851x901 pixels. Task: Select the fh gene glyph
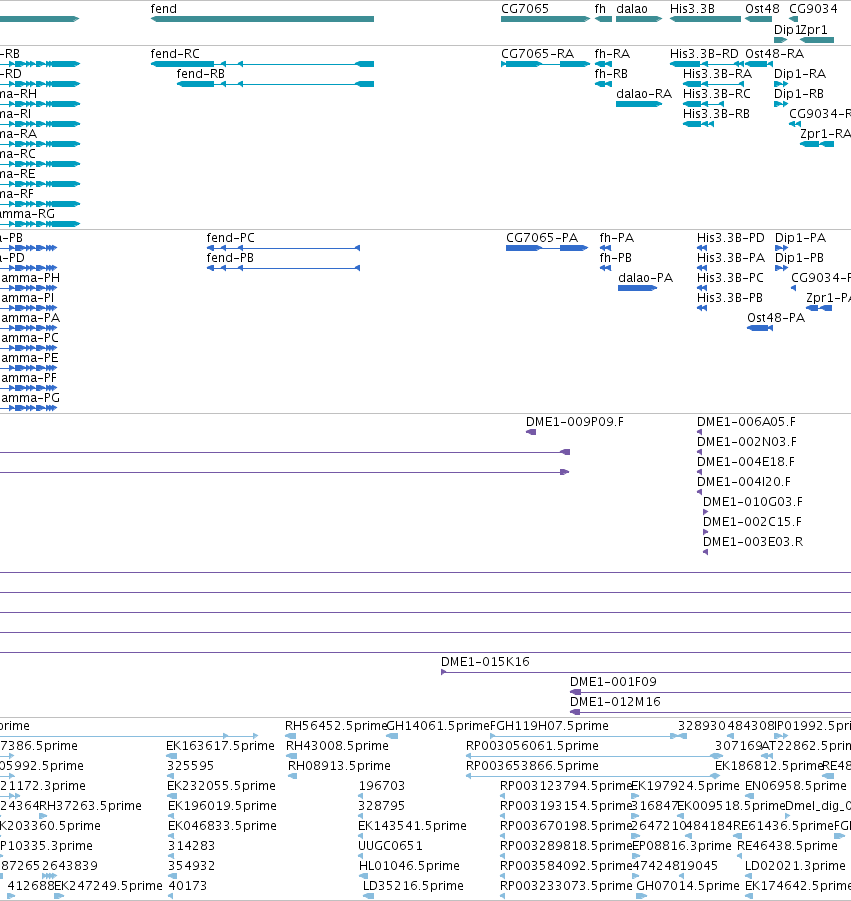(x=603, y=19)
